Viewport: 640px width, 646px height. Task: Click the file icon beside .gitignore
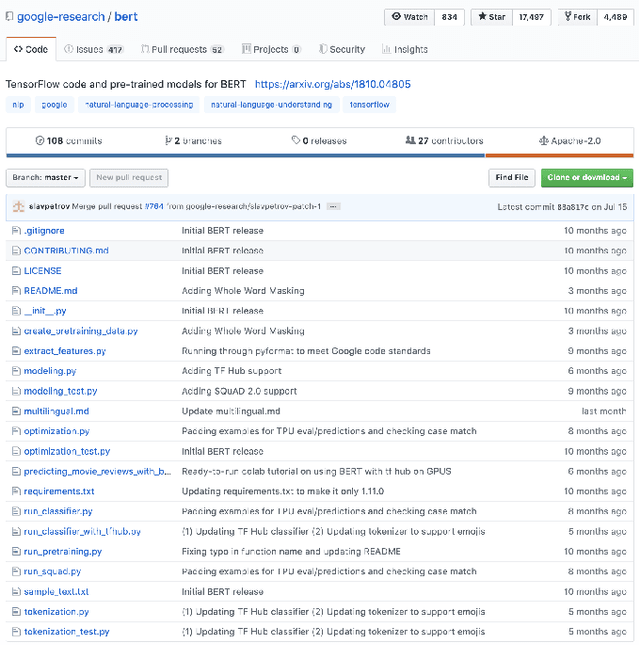tap(16, 231)
